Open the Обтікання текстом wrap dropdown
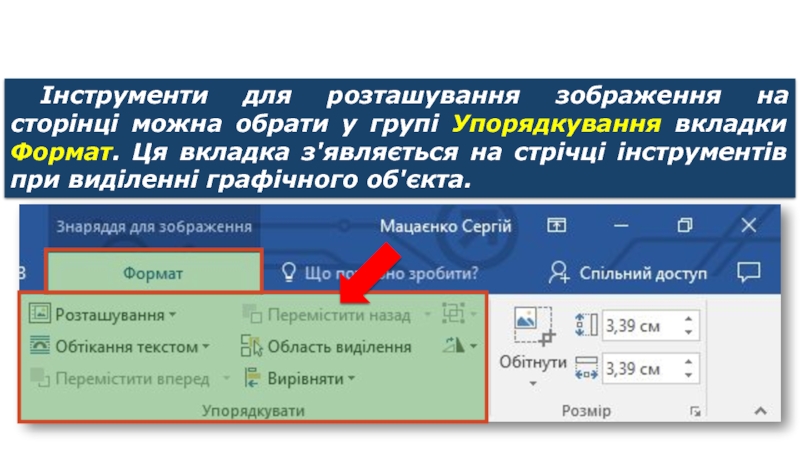 (x=133, y=347)
